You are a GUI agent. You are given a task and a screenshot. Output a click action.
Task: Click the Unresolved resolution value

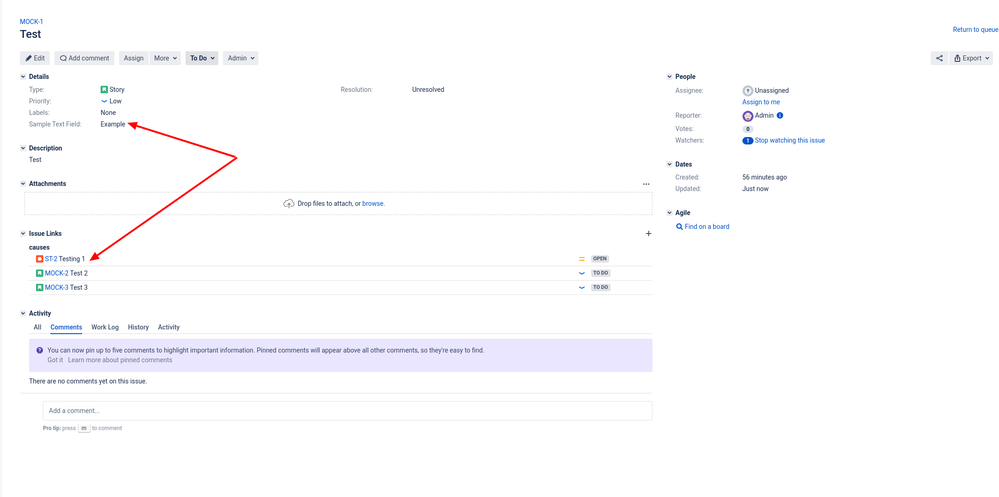[x=428, y=90]
